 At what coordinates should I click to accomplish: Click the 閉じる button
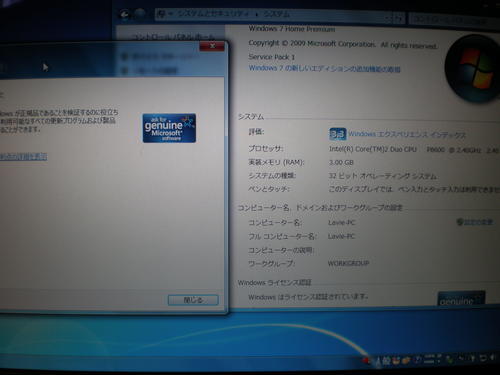tap(193, 300)
